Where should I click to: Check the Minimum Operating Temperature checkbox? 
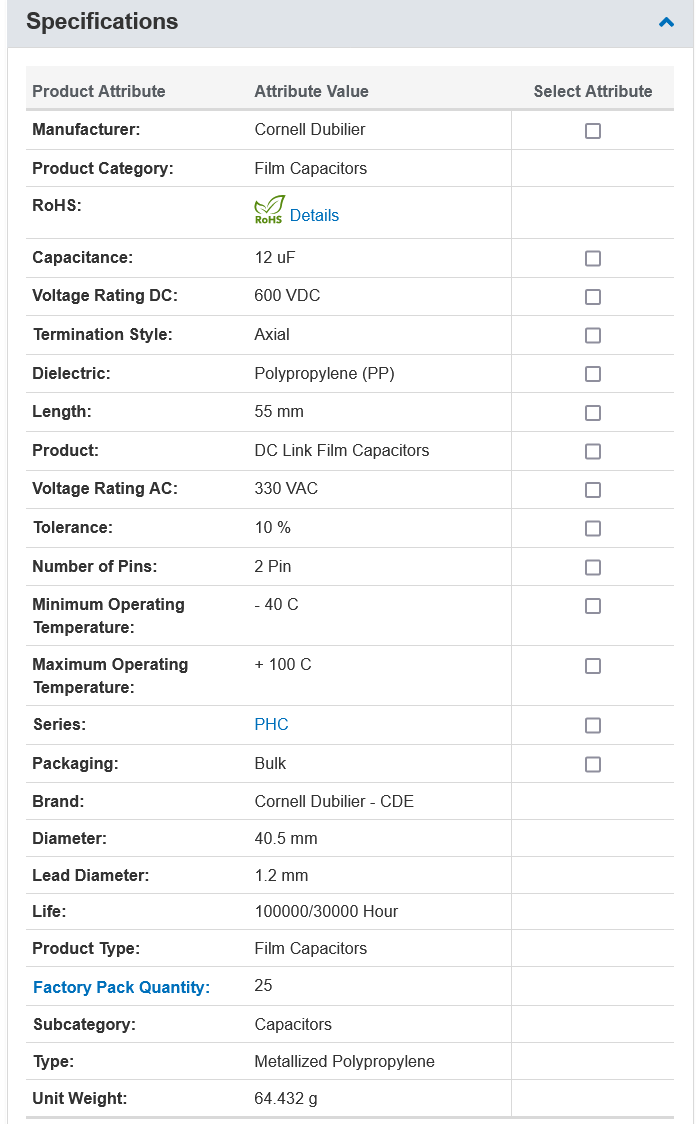(593, 606)
